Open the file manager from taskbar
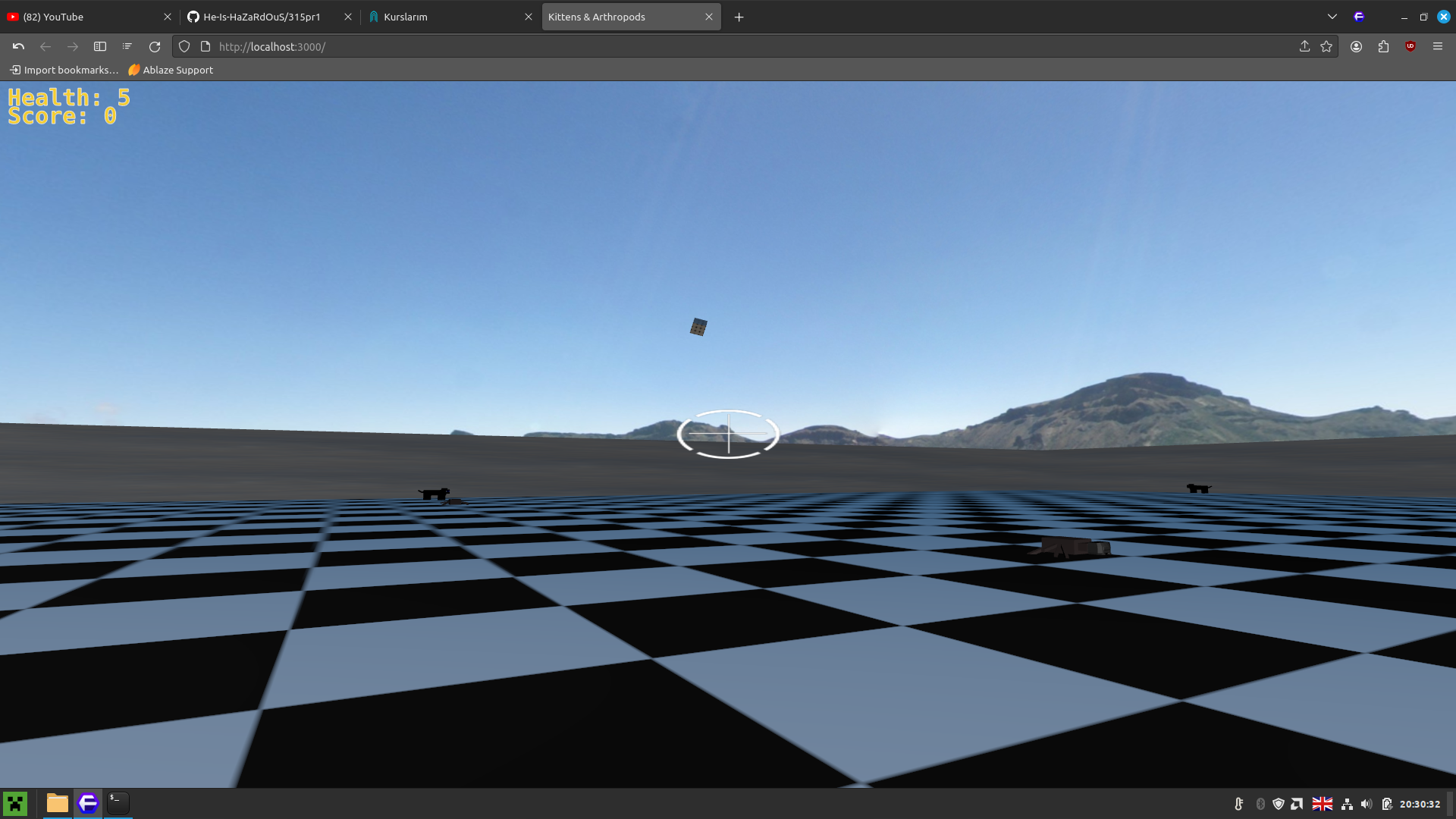1456x819 pixels. coord(58,803)
